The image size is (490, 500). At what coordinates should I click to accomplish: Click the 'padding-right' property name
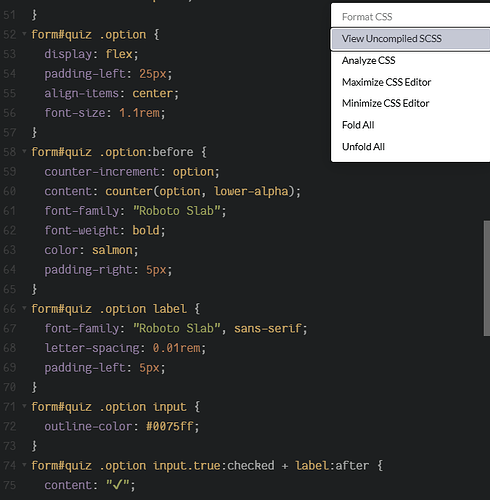[88, 270]
